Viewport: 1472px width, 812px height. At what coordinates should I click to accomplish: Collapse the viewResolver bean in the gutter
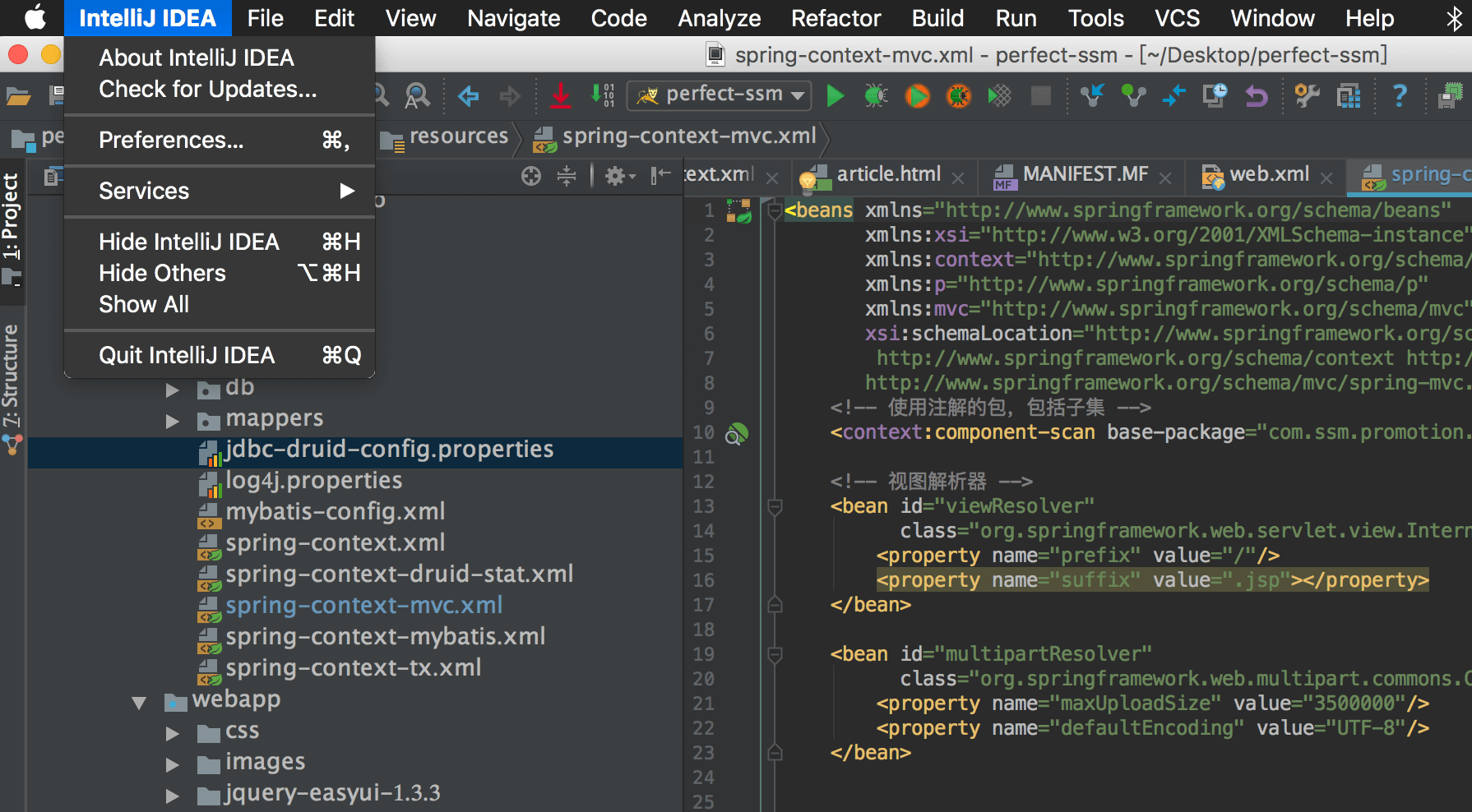(x=773, y=506)
